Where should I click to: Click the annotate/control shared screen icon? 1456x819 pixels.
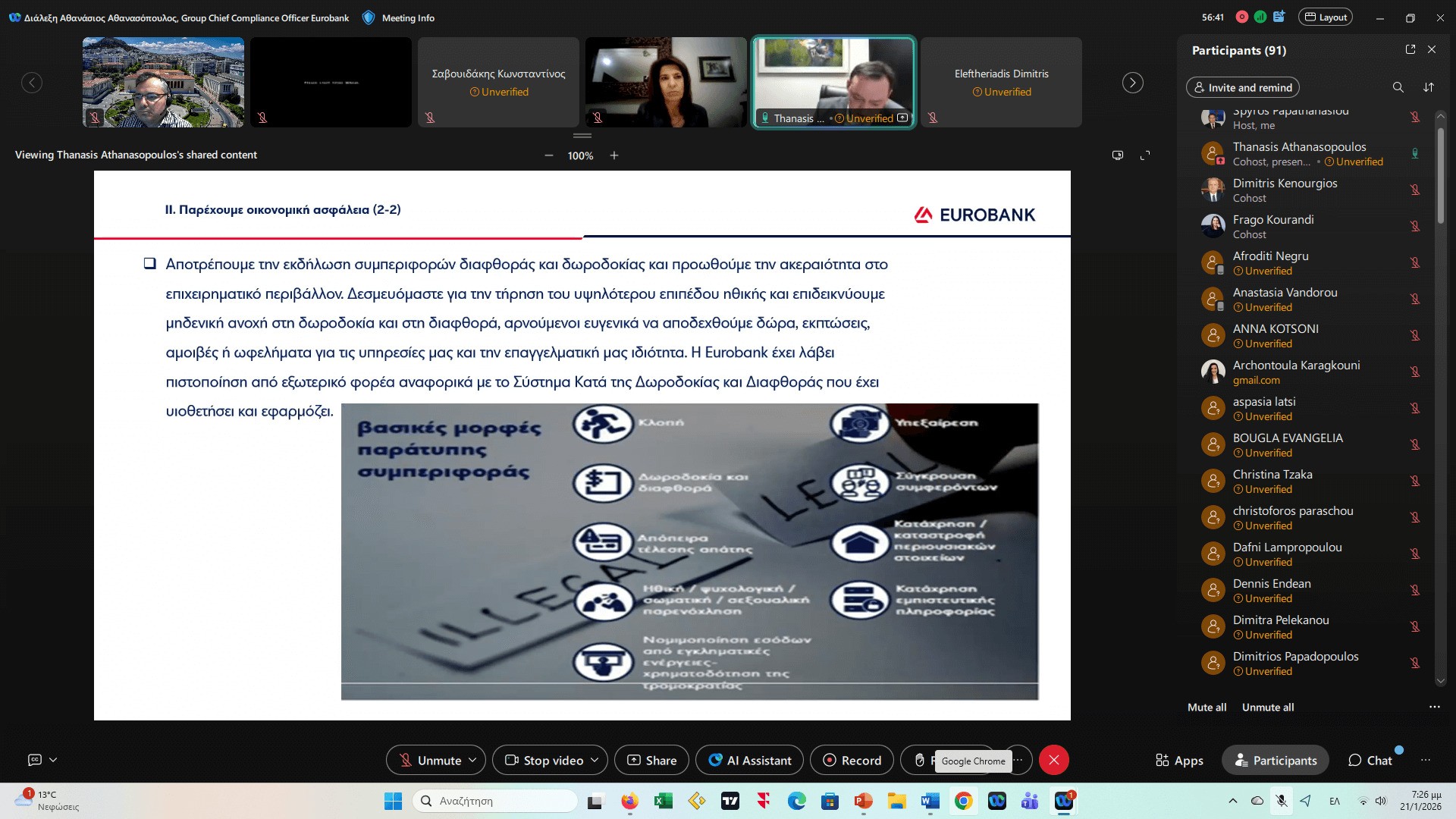coord(1118,155)
